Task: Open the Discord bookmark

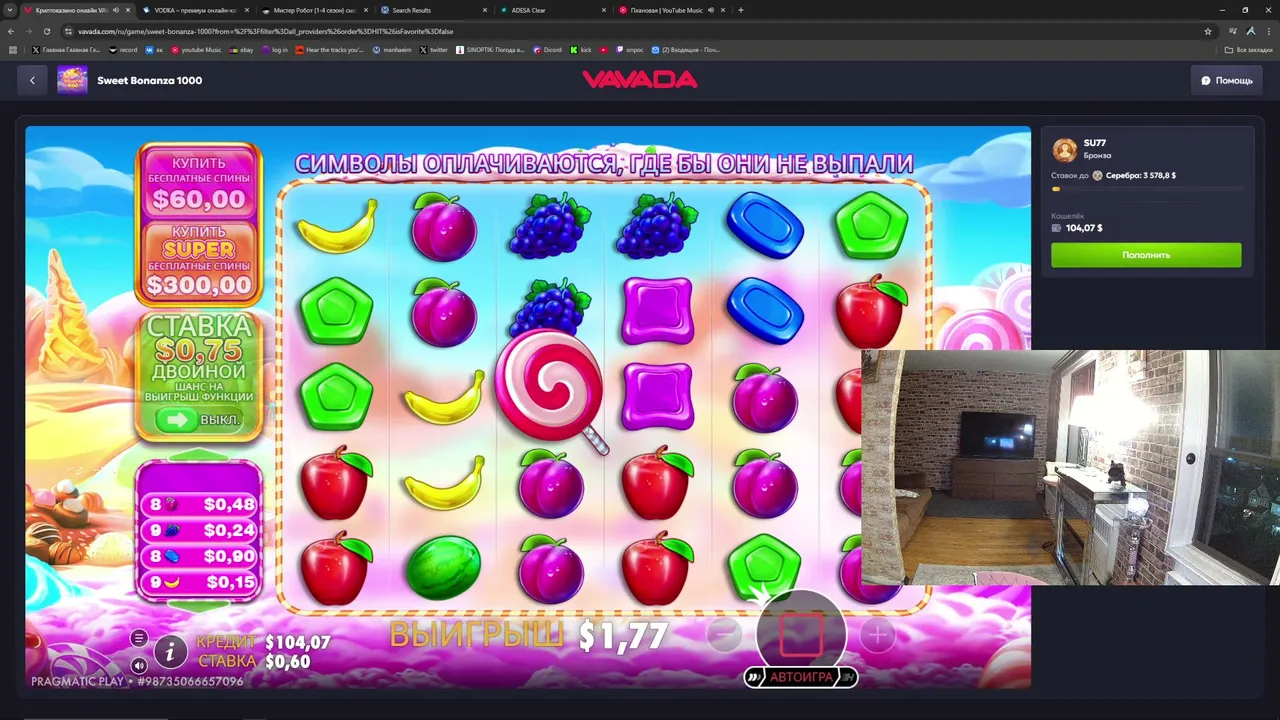Action: [547, 50]
